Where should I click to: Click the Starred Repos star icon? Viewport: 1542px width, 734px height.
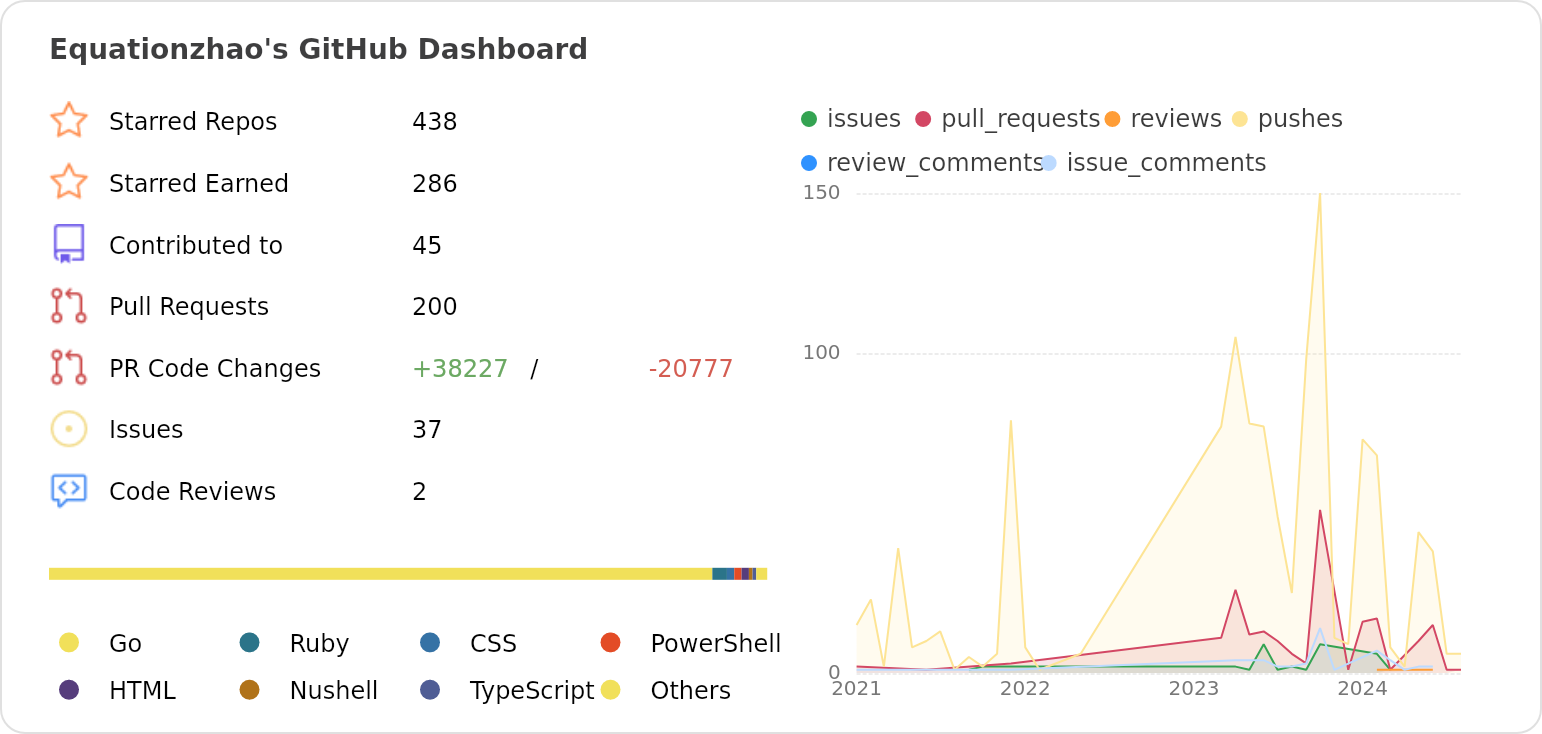(69, 120)
